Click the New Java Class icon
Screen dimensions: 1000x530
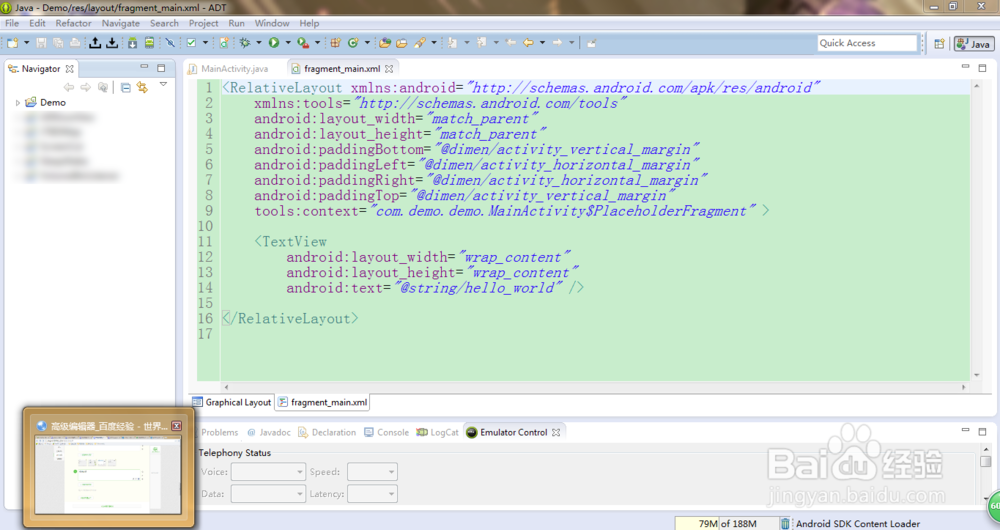point(353,43)
